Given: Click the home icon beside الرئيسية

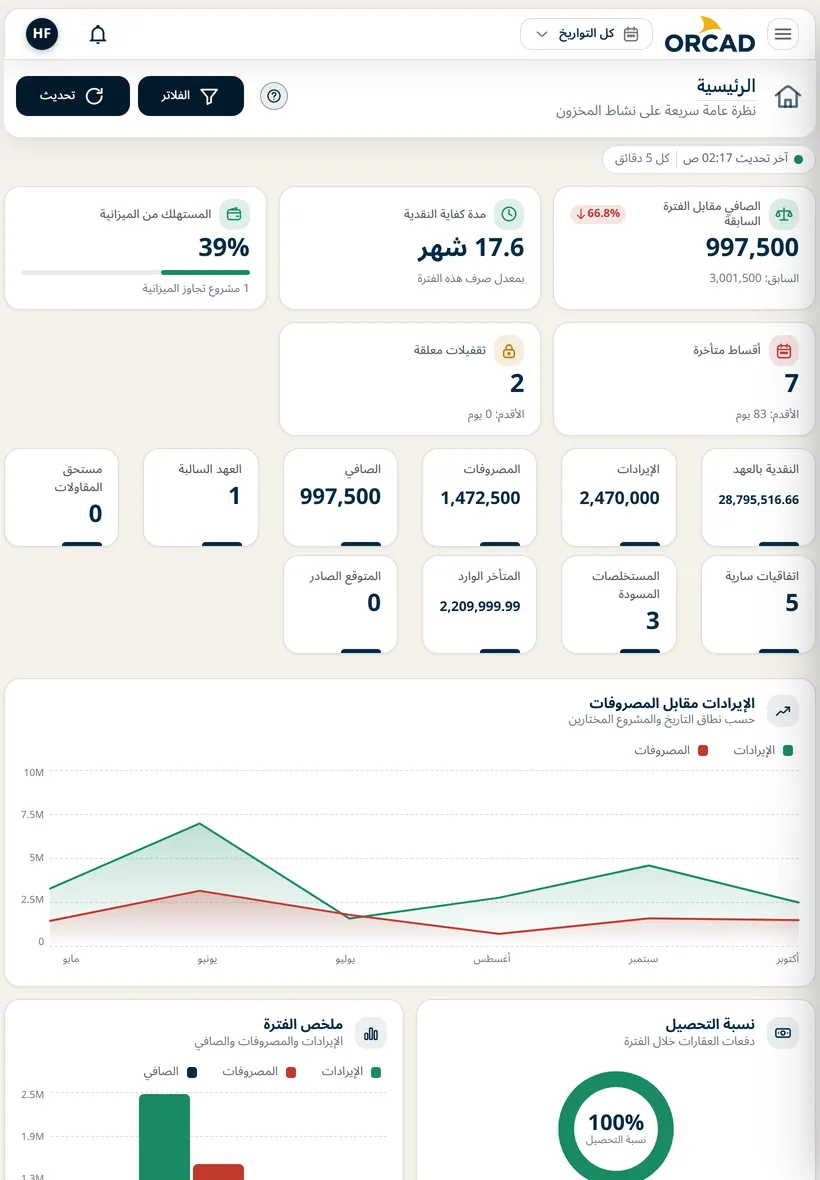Looking at the screenshot, I should 788,96.
